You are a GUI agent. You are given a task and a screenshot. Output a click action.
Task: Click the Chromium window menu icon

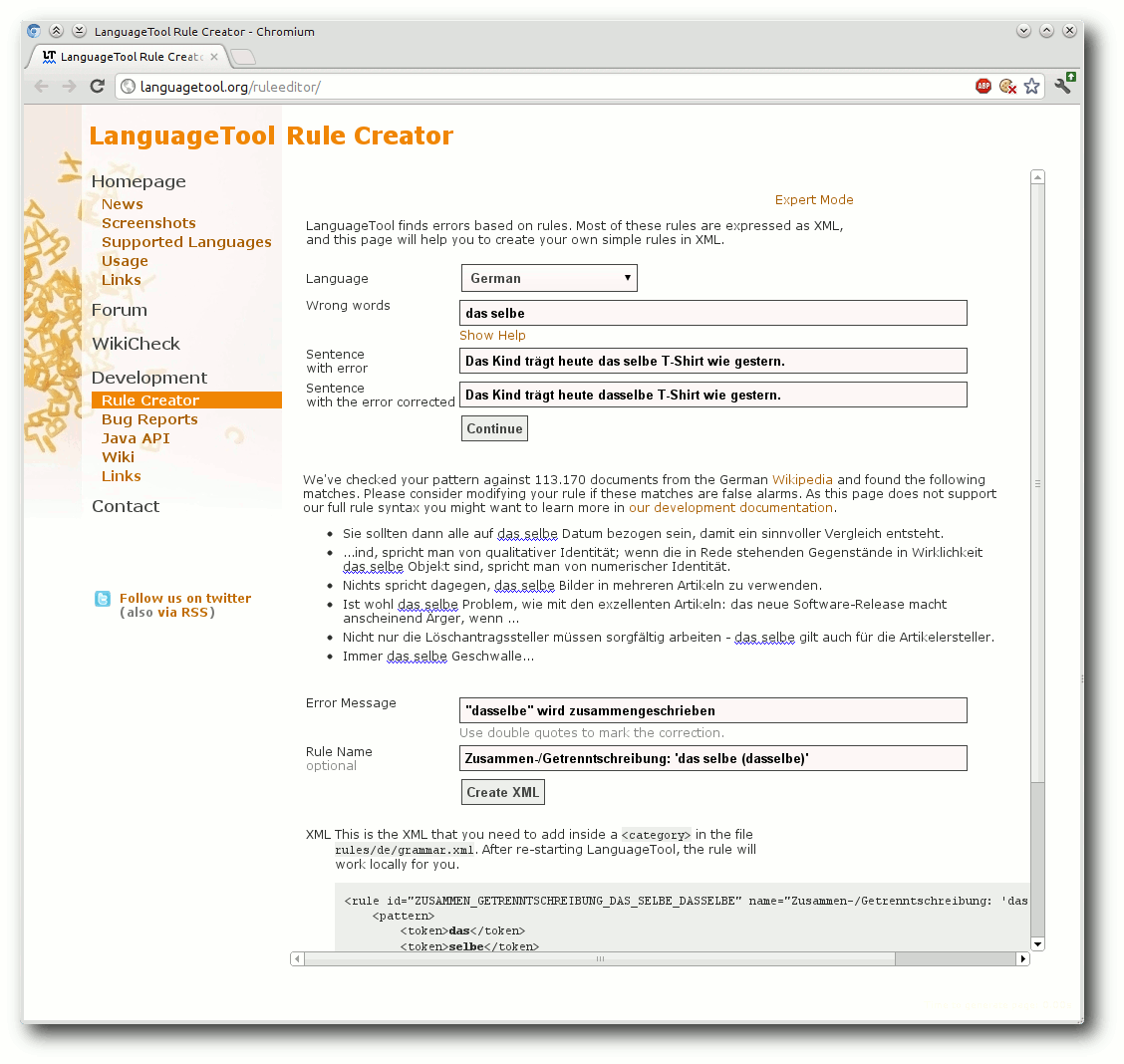coord(34,31)
